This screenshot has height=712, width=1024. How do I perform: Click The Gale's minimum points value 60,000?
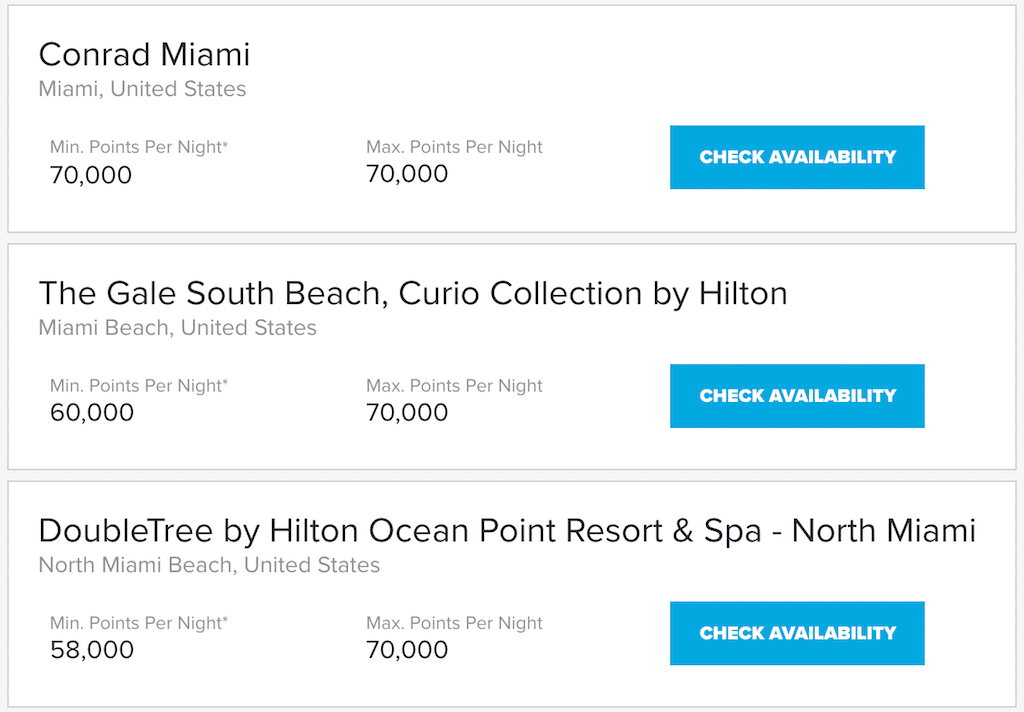pyautogui.click(x=92, y=413)
